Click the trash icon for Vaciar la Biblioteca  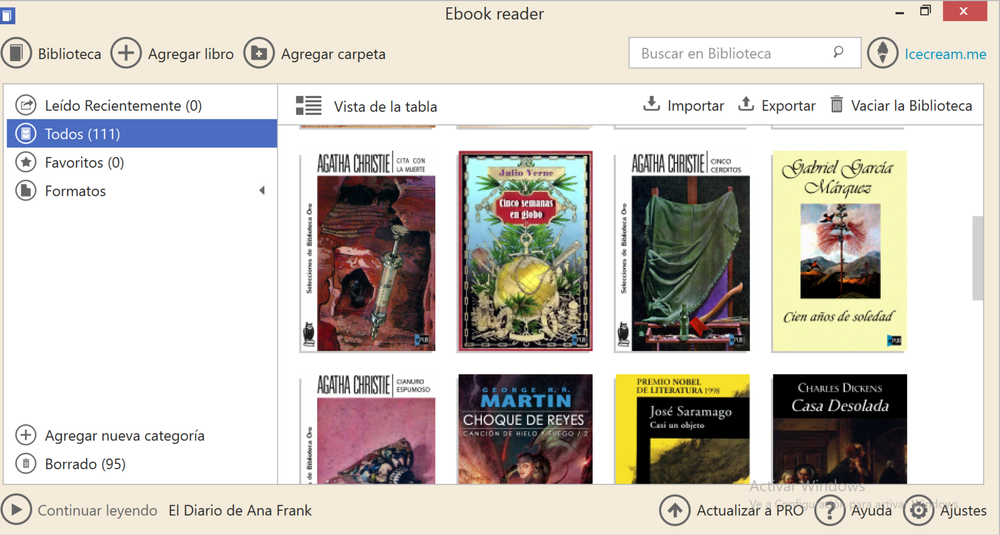pos(837,104)
